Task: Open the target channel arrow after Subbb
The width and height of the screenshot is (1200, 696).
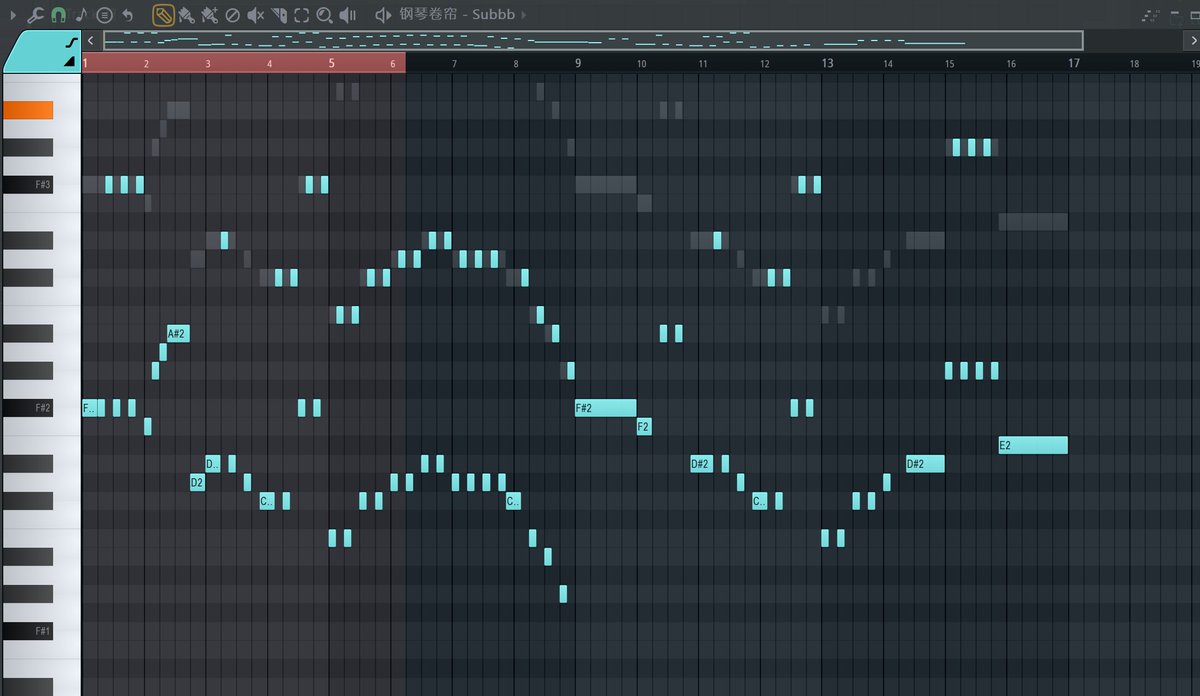Action: (x=524, y=15)
